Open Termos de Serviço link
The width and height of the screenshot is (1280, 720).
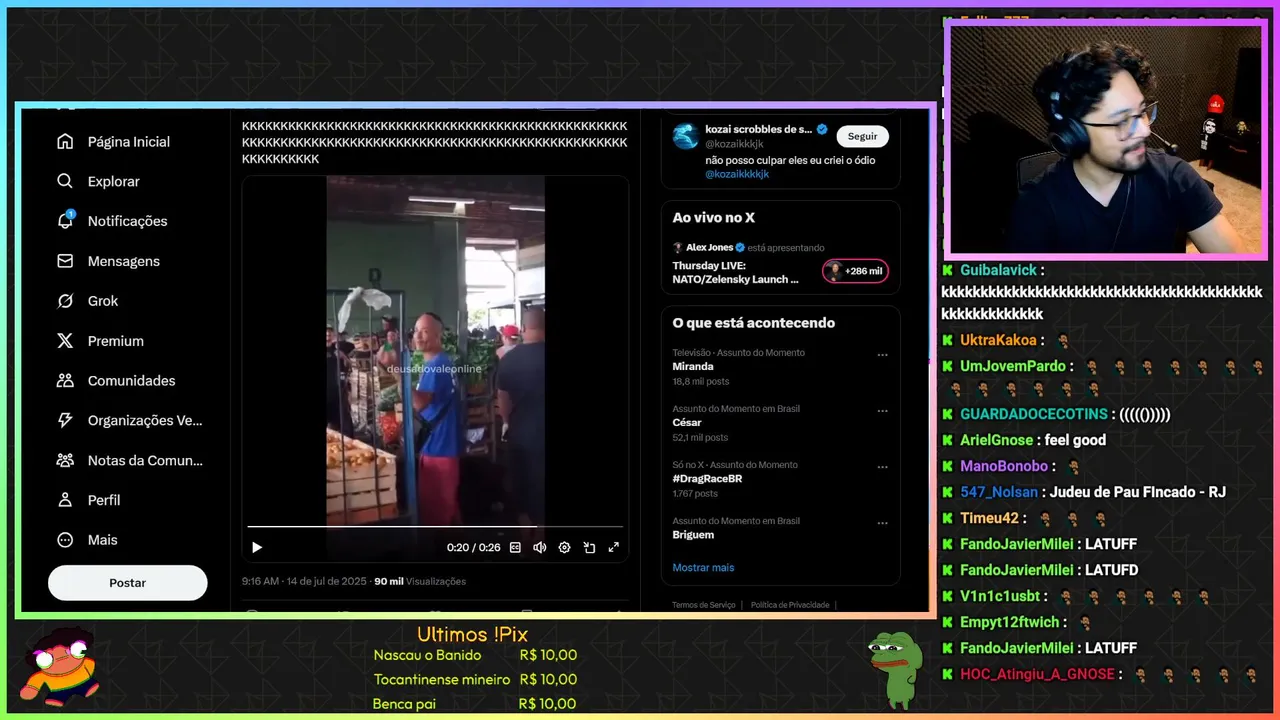click(703, 605)
